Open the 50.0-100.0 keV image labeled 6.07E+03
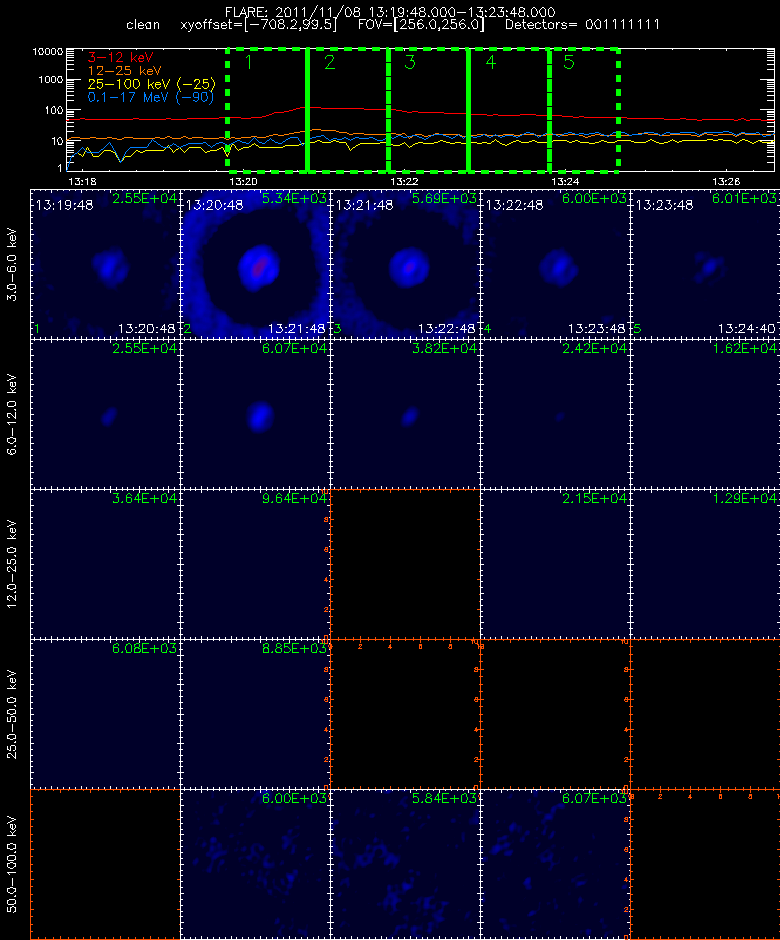Image resolution: width=780 pixels, height=940 pixels. 555,864
